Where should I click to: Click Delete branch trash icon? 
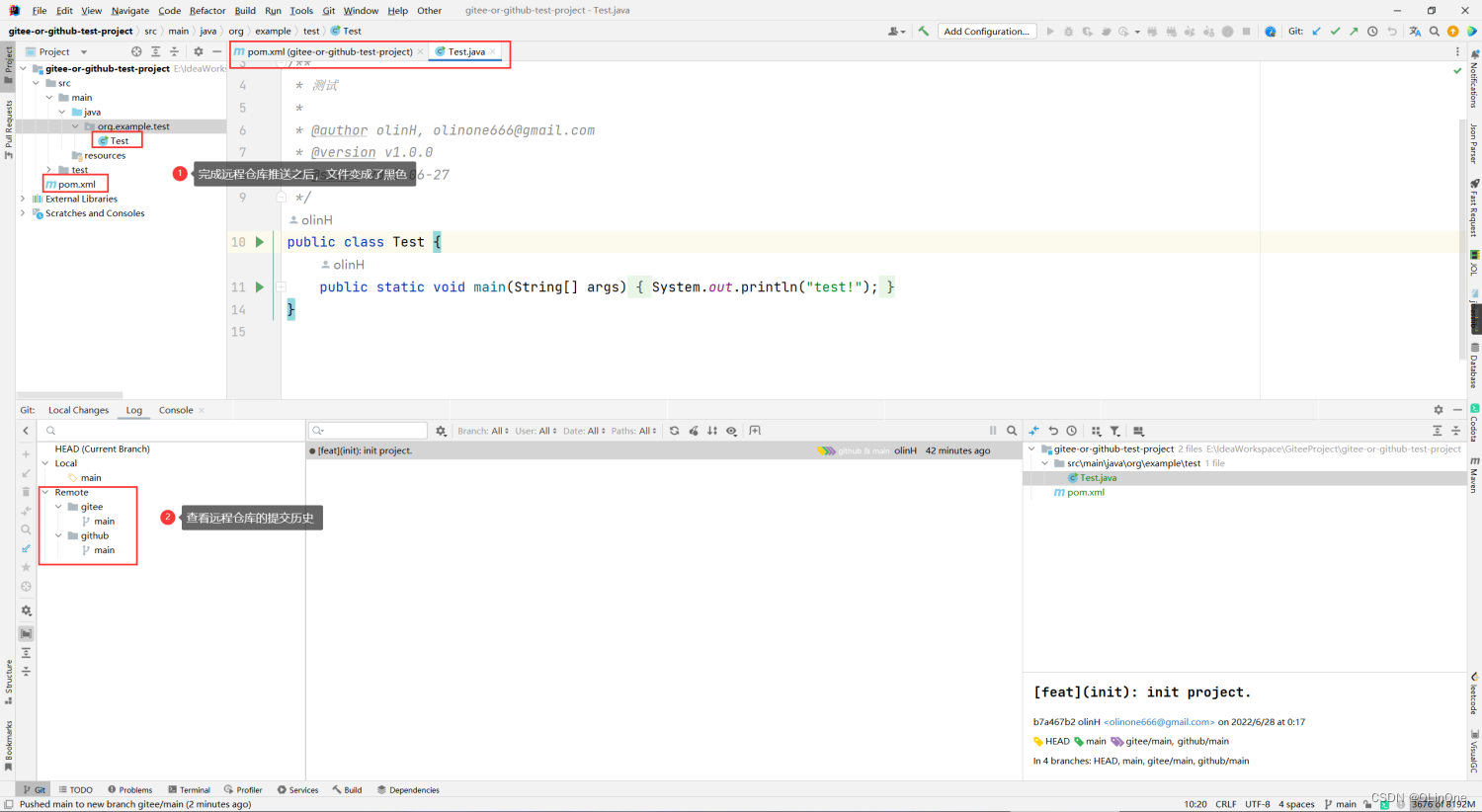(x=26, y=492)
